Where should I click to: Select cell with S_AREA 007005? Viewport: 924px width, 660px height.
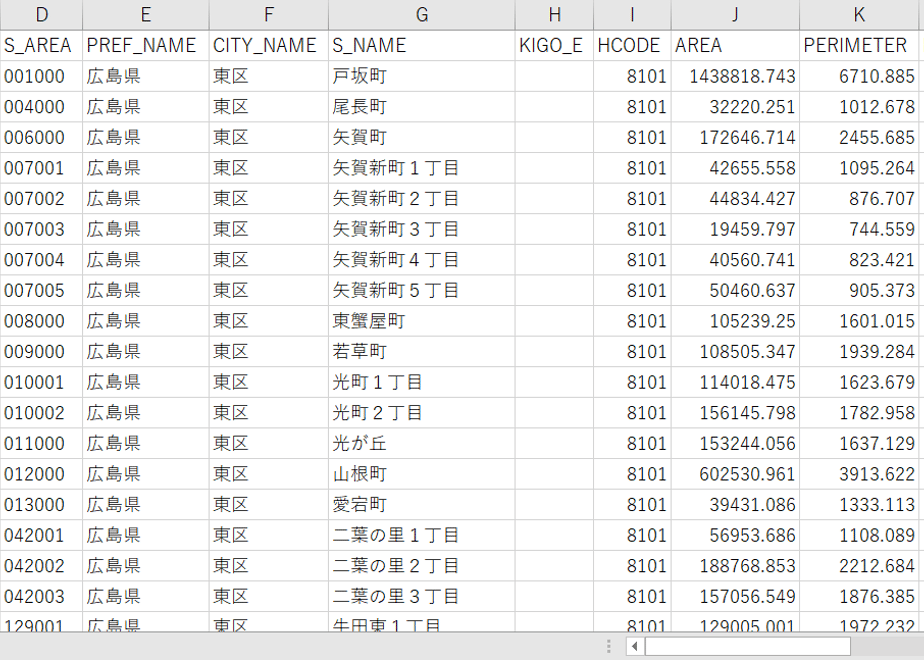(x=41, y=291)
